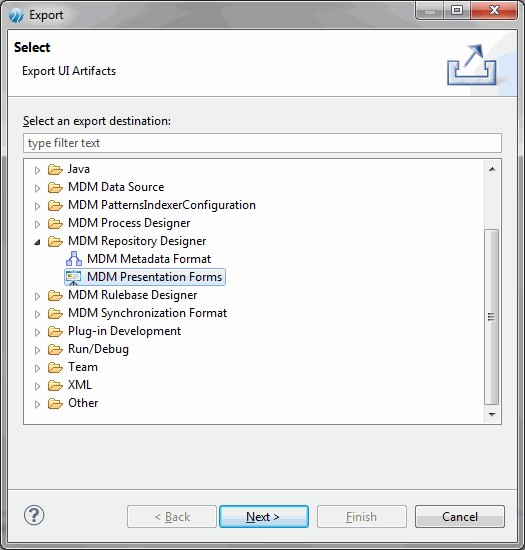
Task: Expand the MDM Rulebase Designer node
Action: pos(37,296)
